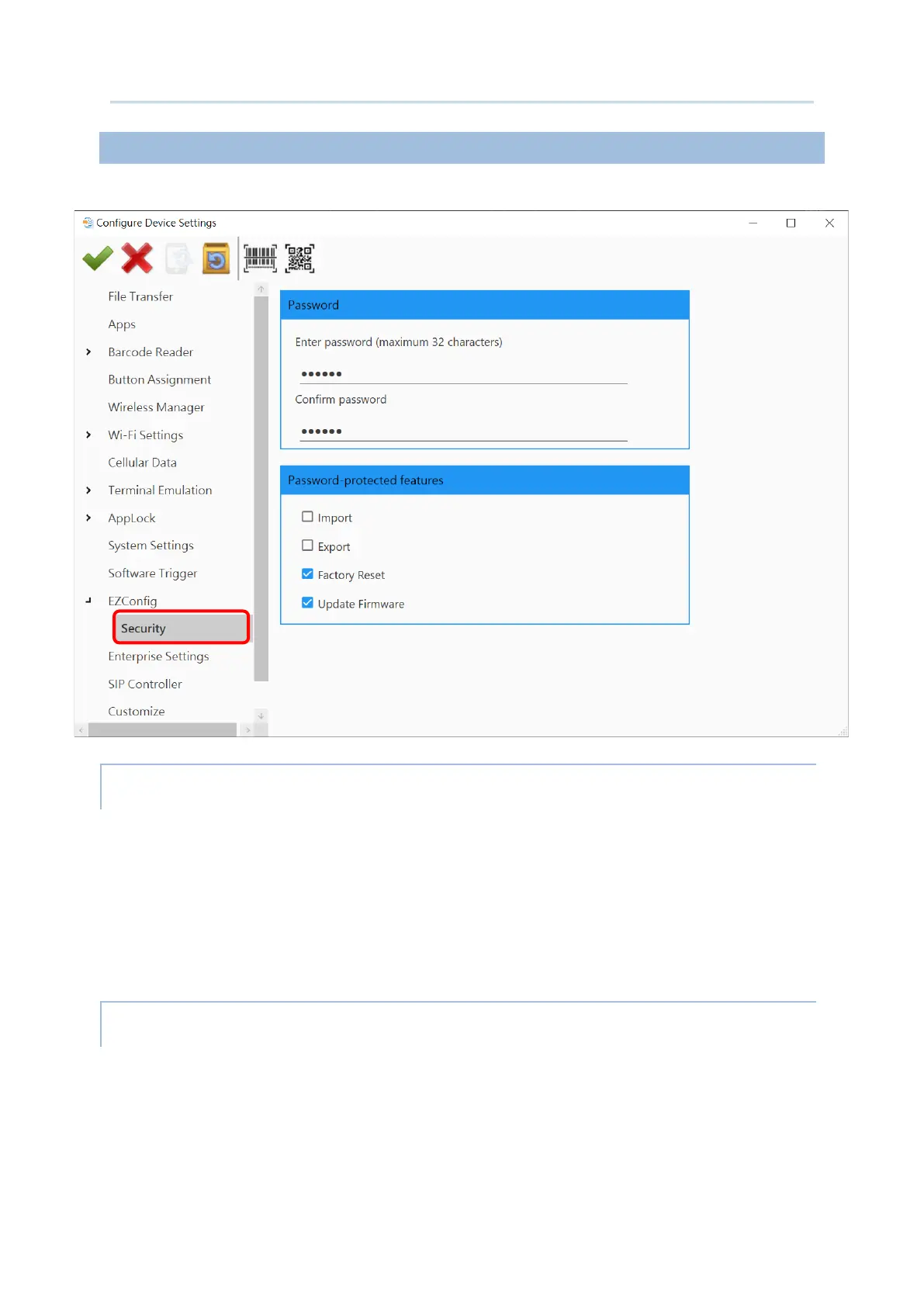The width and height of the screenshot is (924, 1306).
Task: Click sidebar scroll up arrow
Action: click(261, 289)
